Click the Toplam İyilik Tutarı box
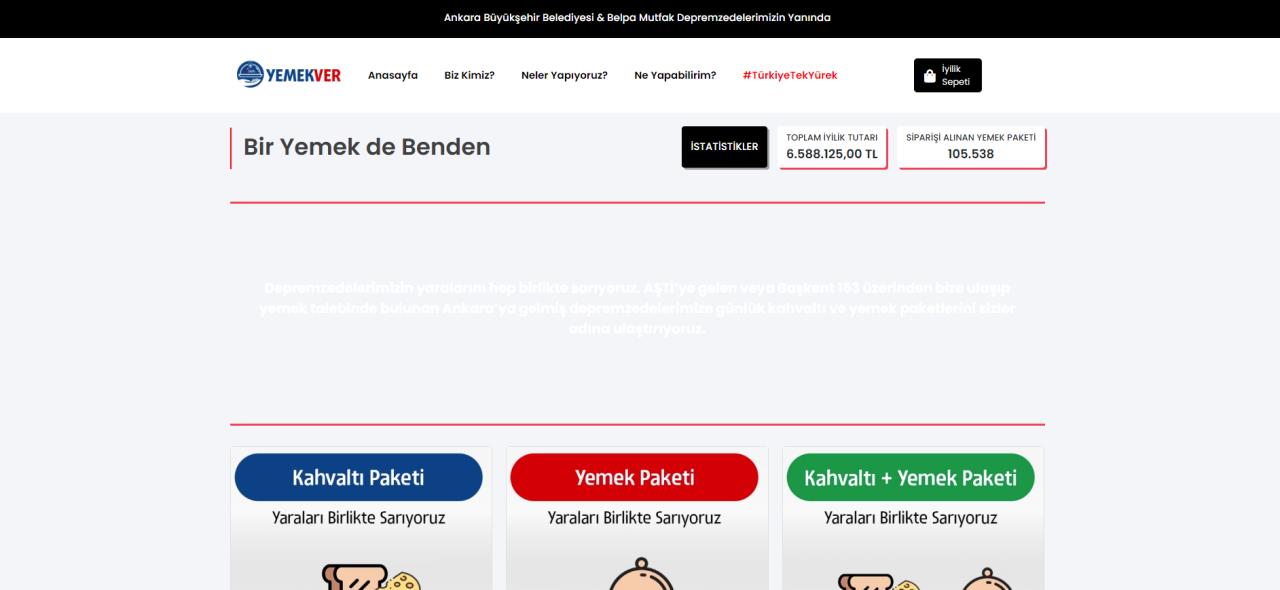The height and width of the screenshot is (590, 1280). tap(832, 147)
